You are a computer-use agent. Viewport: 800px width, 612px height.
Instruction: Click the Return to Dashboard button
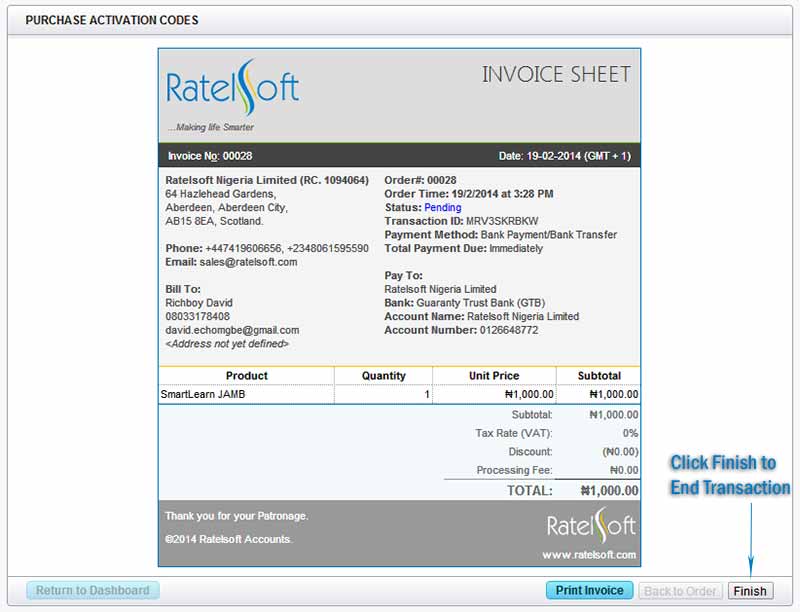click(x=93, y=590)
